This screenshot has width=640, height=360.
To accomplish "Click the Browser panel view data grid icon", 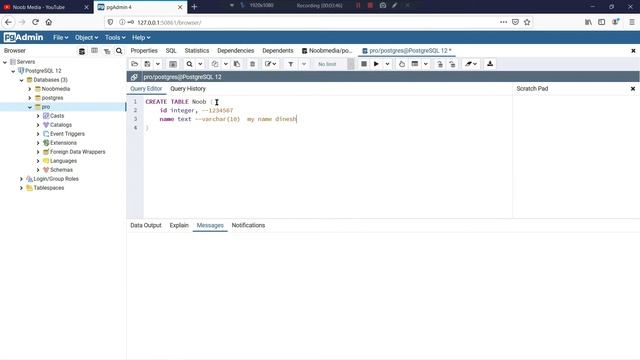I will pos(94,51).
